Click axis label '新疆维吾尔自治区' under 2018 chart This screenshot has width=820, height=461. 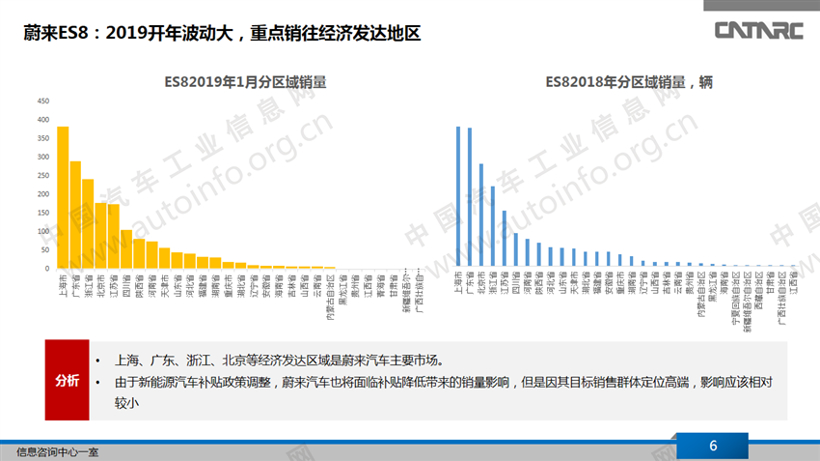[x=747, y=302]
